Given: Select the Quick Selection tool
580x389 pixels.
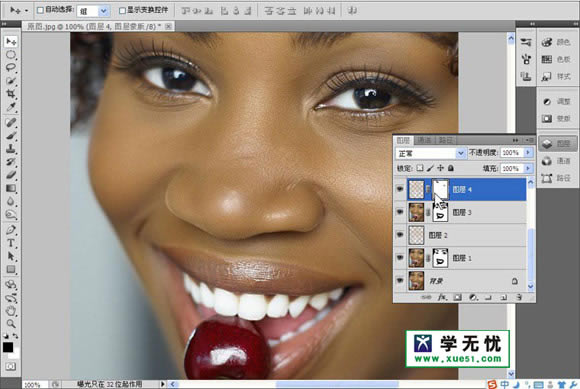Looking at the screenshot, I should tap(11, 81).
